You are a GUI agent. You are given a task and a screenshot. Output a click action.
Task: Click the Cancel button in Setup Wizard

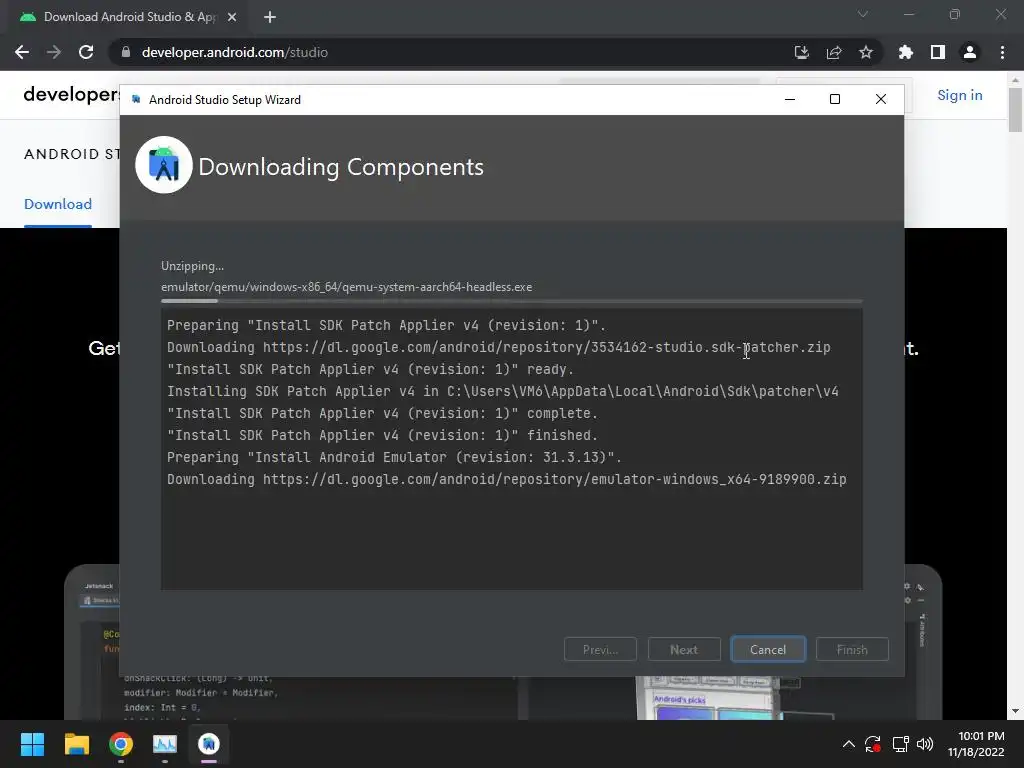coord(768,649)
